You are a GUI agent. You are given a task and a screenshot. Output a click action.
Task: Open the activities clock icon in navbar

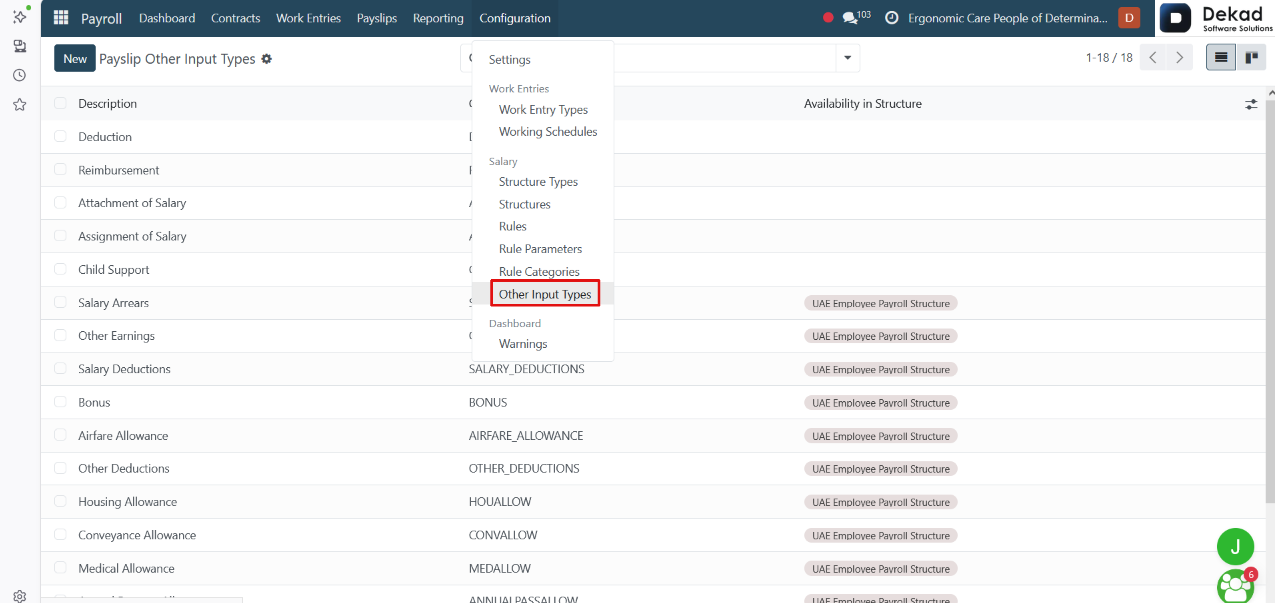892,18
